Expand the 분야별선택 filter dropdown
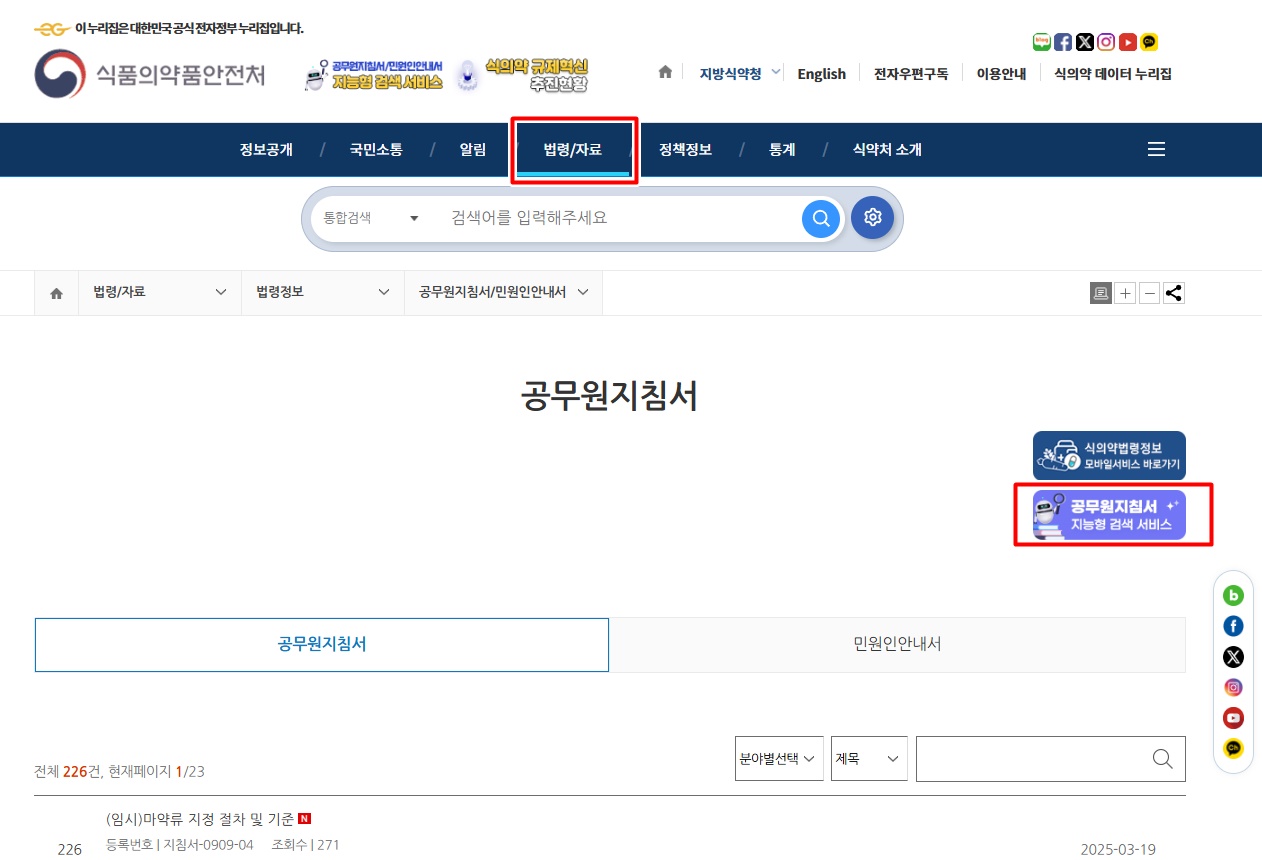The height and width of the screenshot is (860, 1262). point(778,758)
